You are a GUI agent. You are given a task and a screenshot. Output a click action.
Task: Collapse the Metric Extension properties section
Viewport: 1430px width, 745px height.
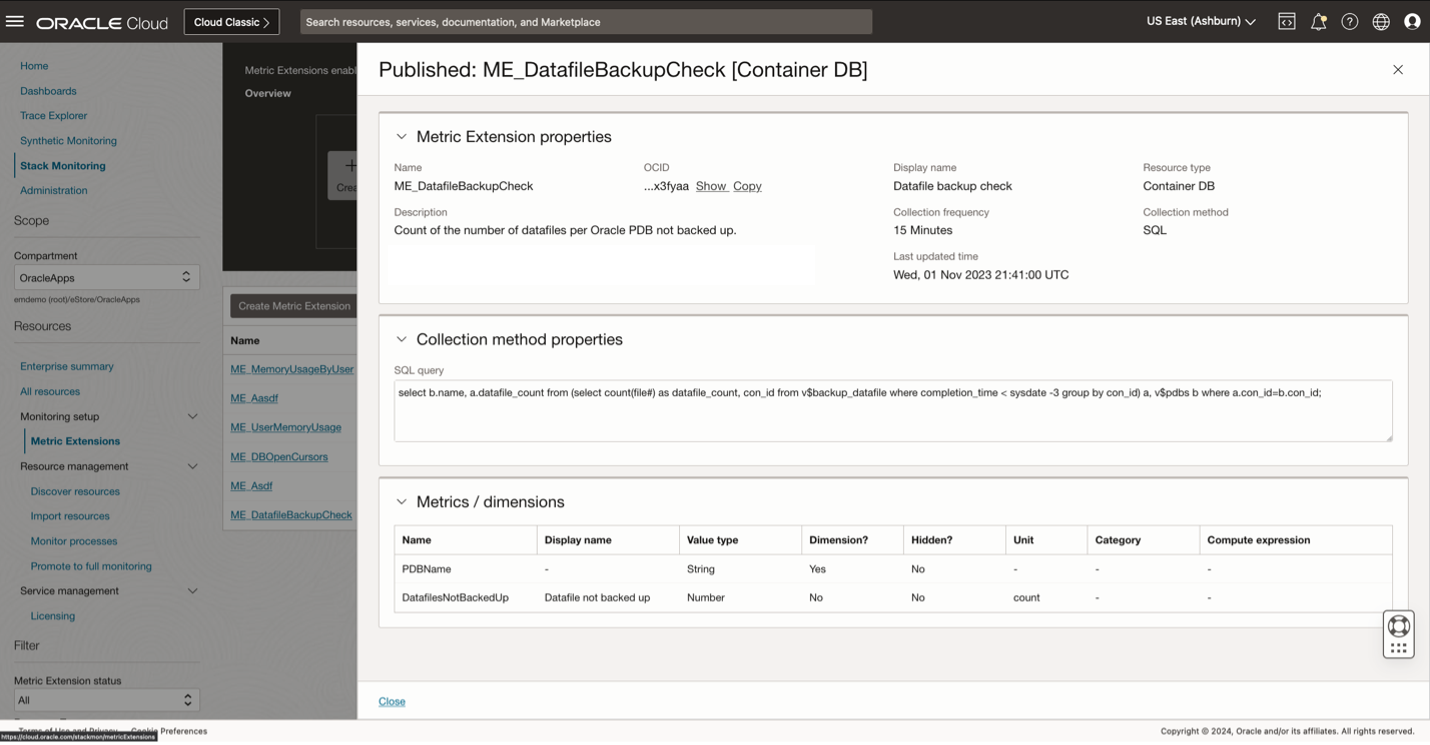coord(401,137)
